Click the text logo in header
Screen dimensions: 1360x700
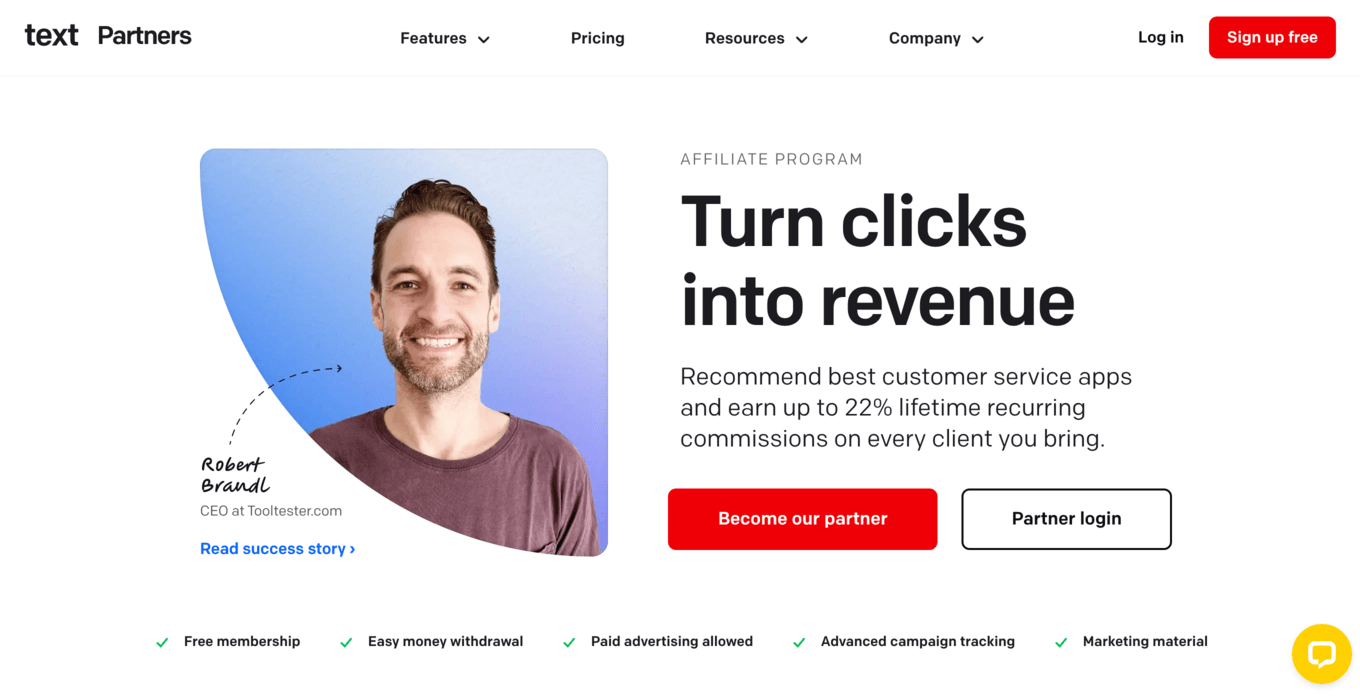pyautogui.click(x=52, y=36)
